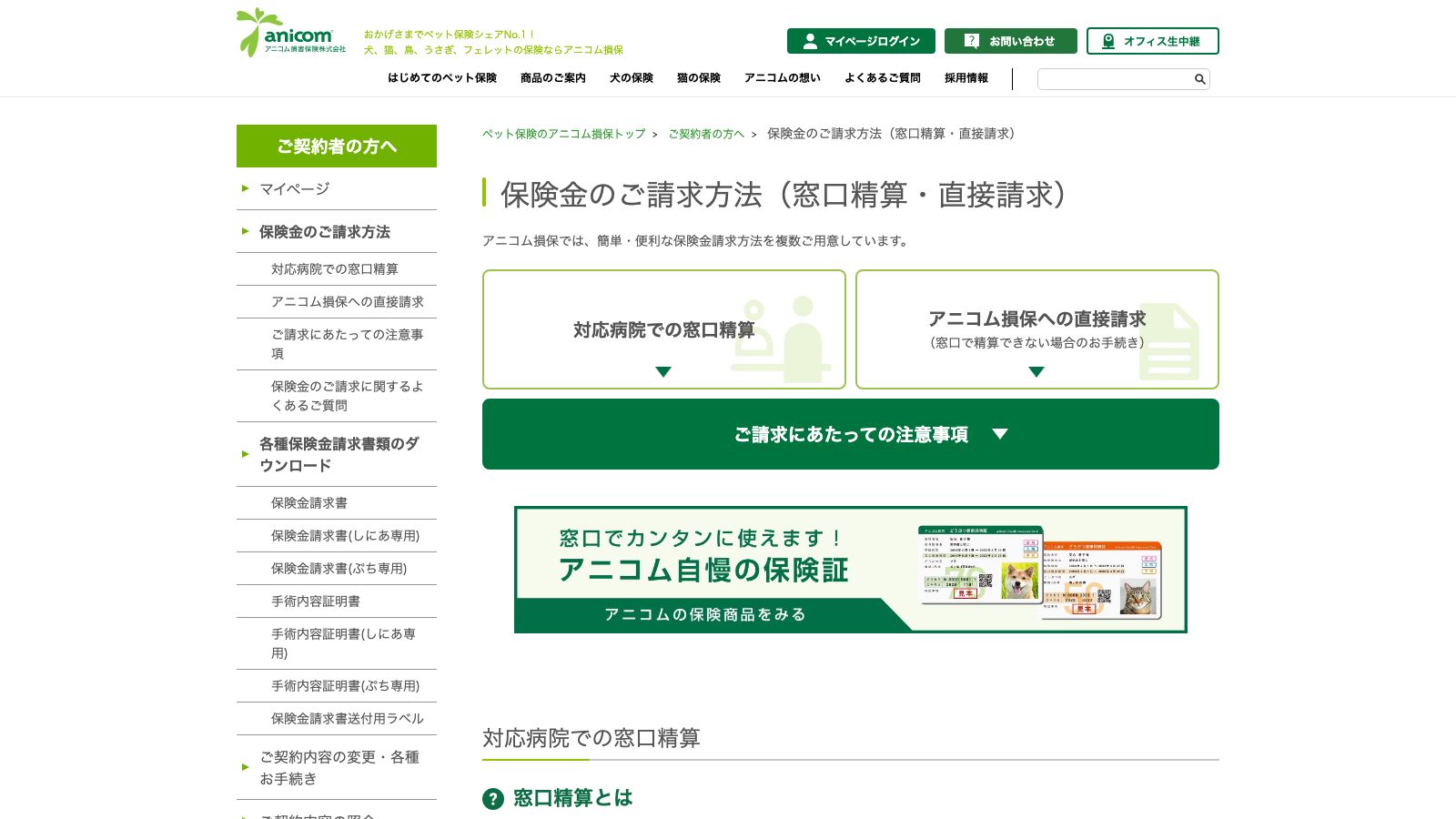Open 猫の保険 menu
The image size is (1456, 819).
point(699,78)
